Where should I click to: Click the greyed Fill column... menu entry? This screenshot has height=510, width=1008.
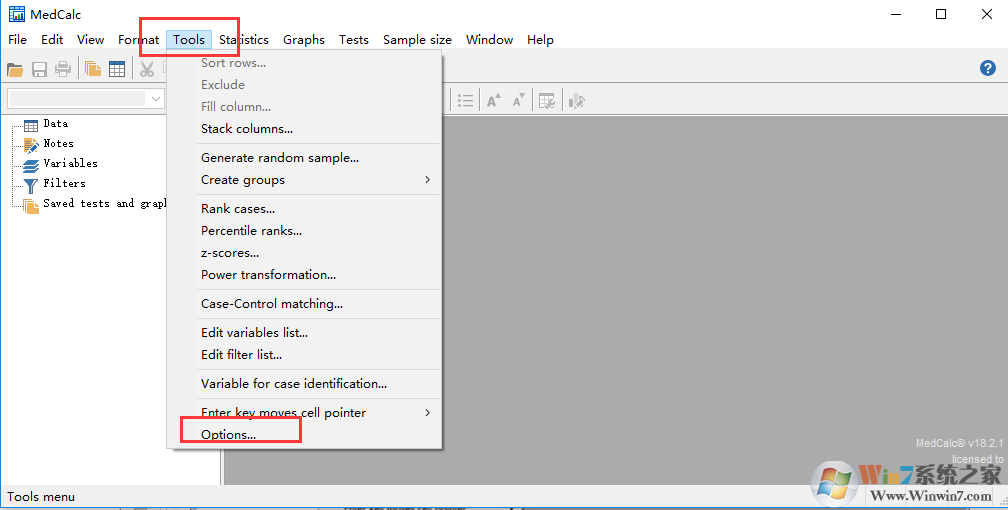[x=304, y=107]
